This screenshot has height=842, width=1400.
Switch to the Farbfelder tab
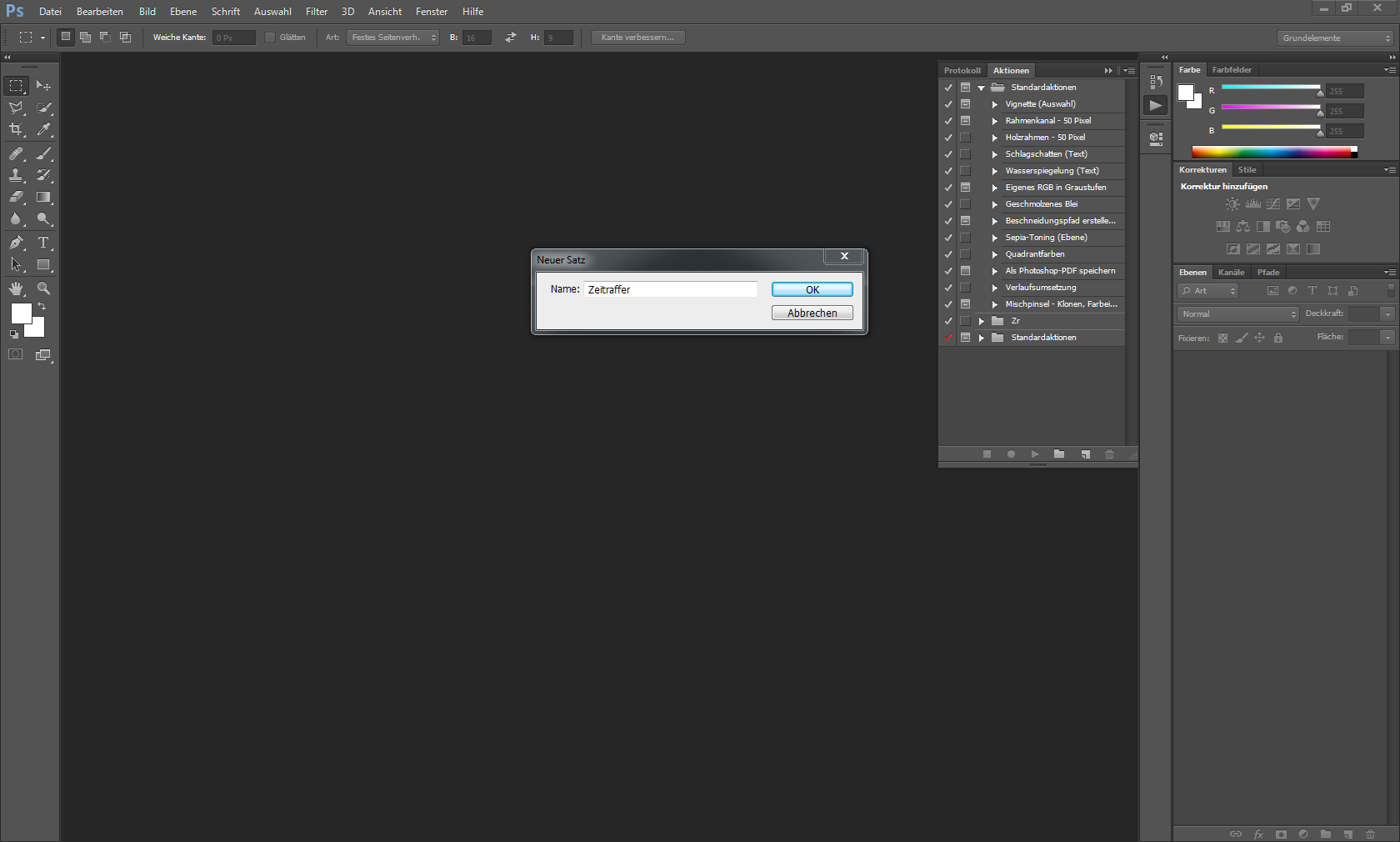click(x=1232, y=70)
